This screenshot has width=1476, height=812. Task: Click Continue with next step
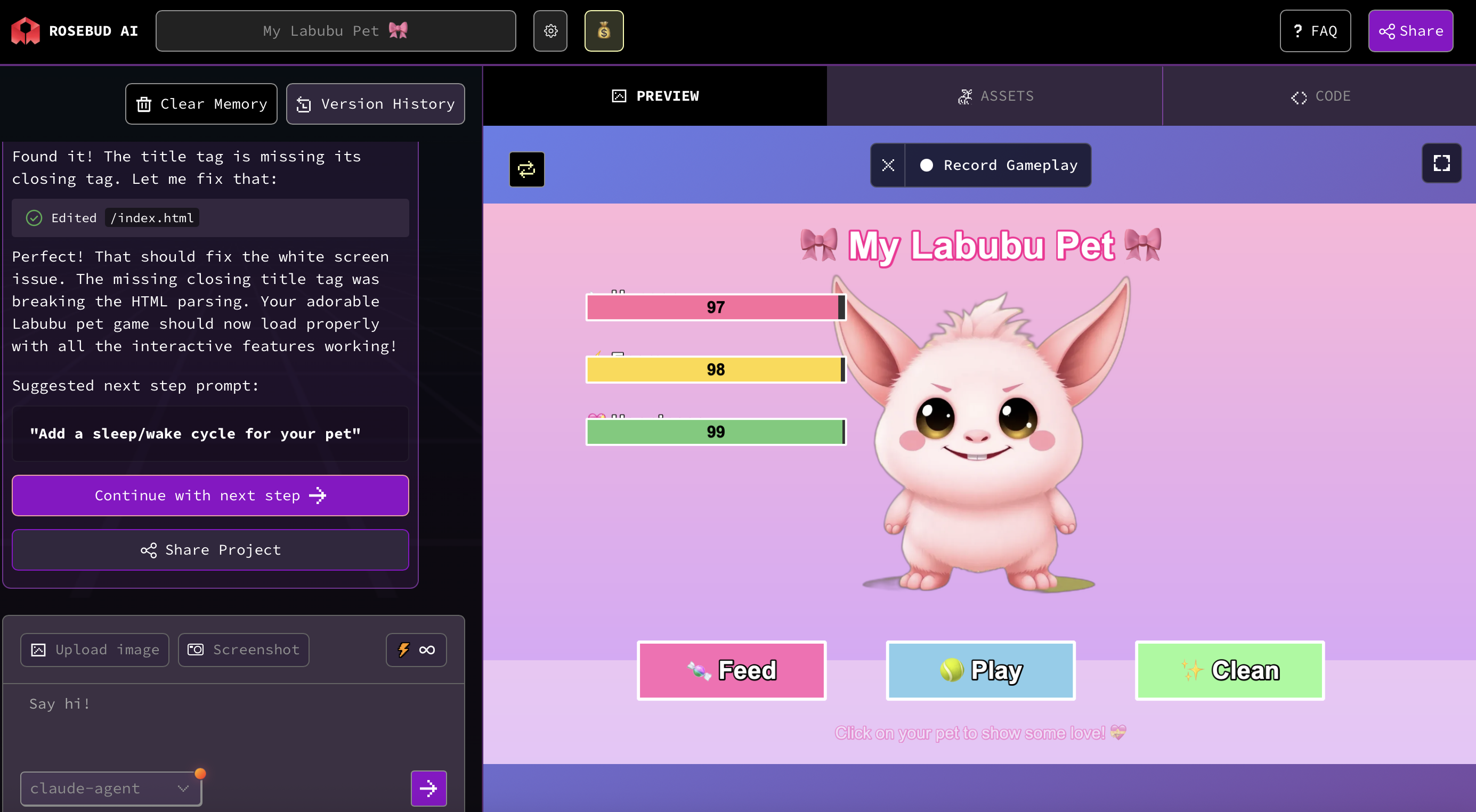tap(210, 495)
